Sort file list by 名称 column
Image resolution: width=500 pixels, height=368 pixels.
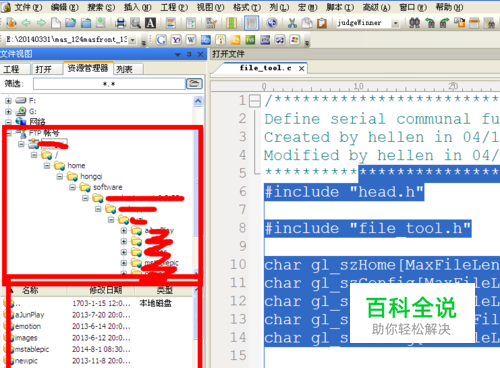(x=30, y=290)
